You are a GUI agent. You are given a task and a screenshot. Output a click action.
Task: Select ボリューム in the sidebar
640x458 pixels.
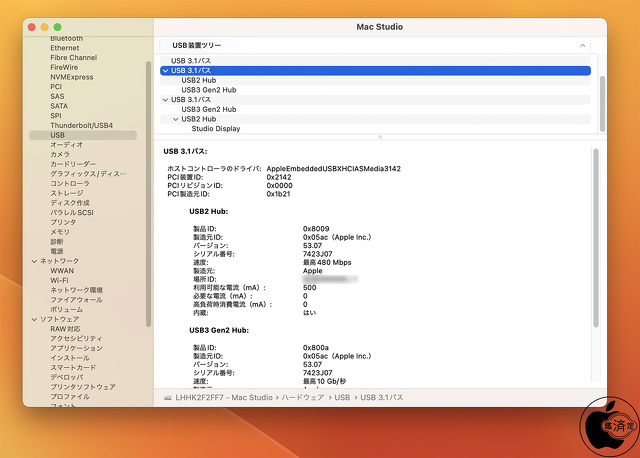click(x=67, y=310)
